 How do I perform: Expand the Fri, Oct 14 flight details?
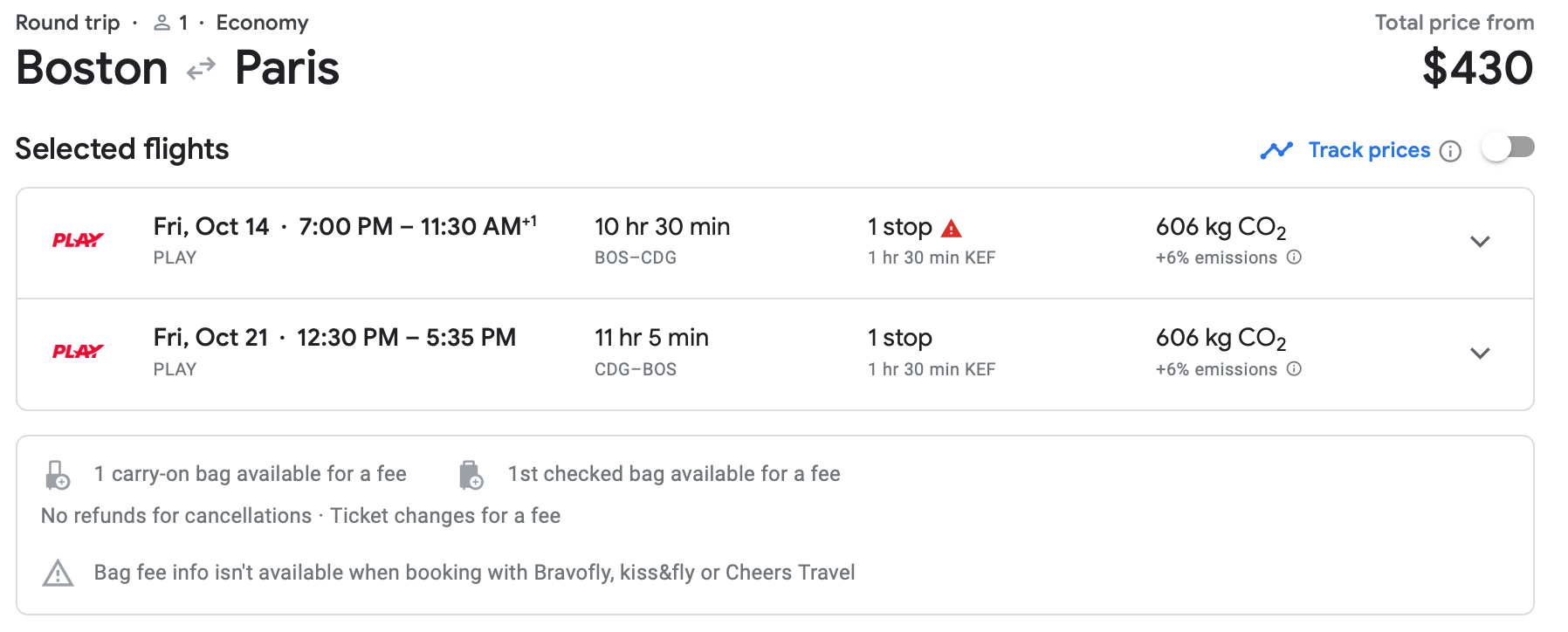coord(1479,242)
